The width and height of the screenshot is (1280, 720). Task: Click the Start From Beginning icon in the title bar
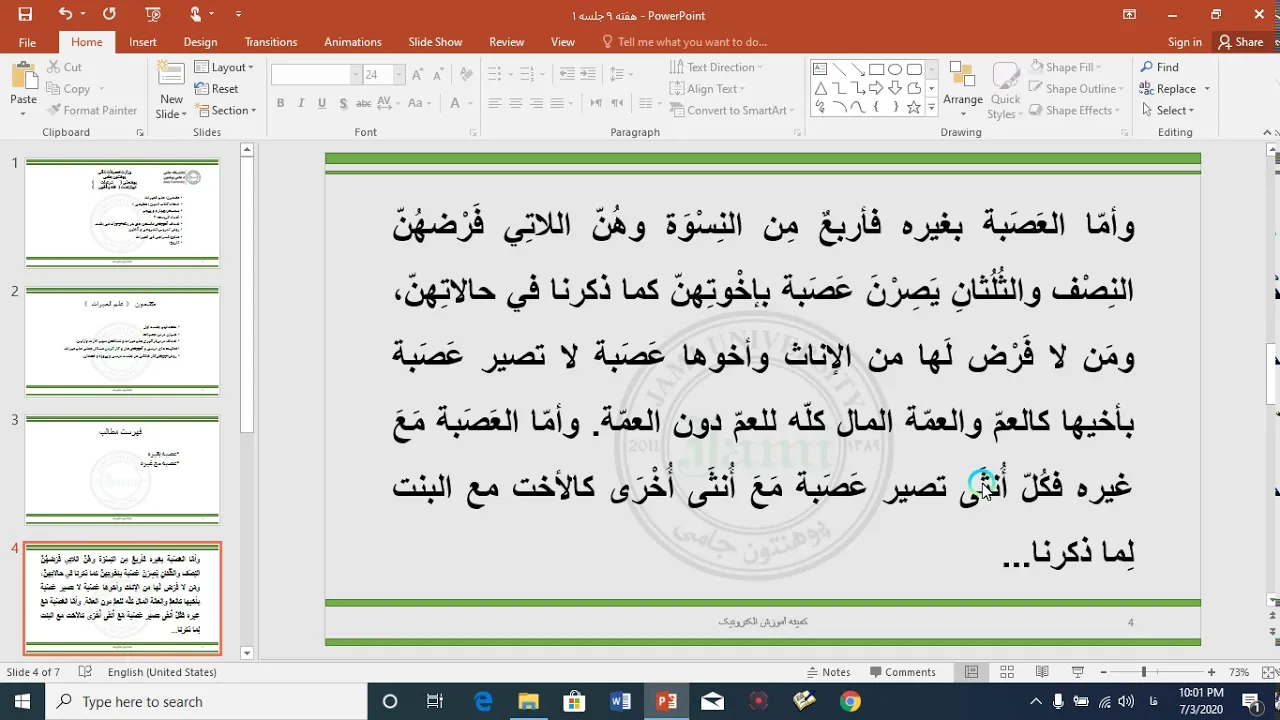click(x=152, y=14)
